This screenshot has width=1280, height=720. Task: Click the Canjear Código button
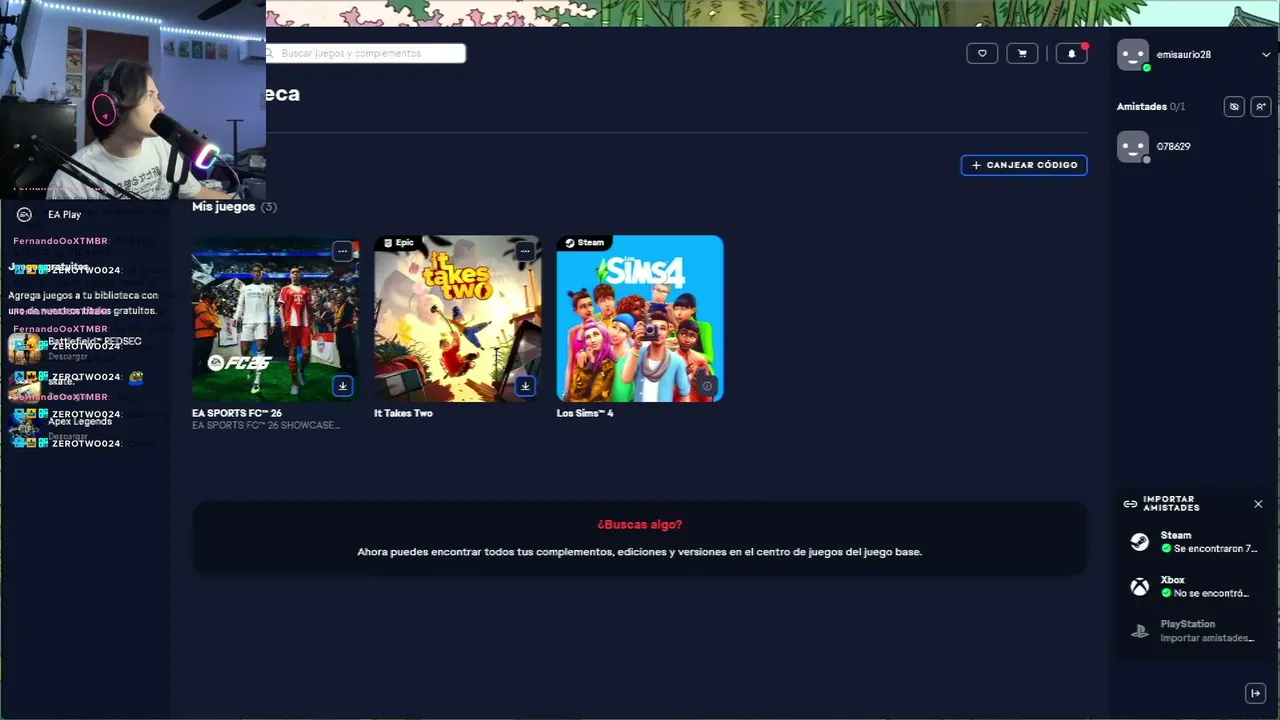(x=1024, y=165)
